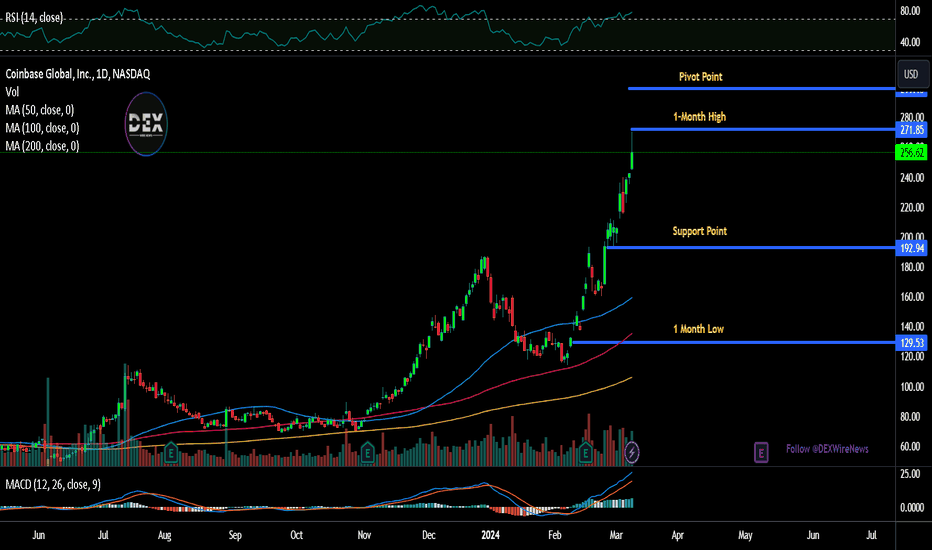Select the blue 1 Month Low horizontal line
Screen dimensions: 932x550
(733, 342)
